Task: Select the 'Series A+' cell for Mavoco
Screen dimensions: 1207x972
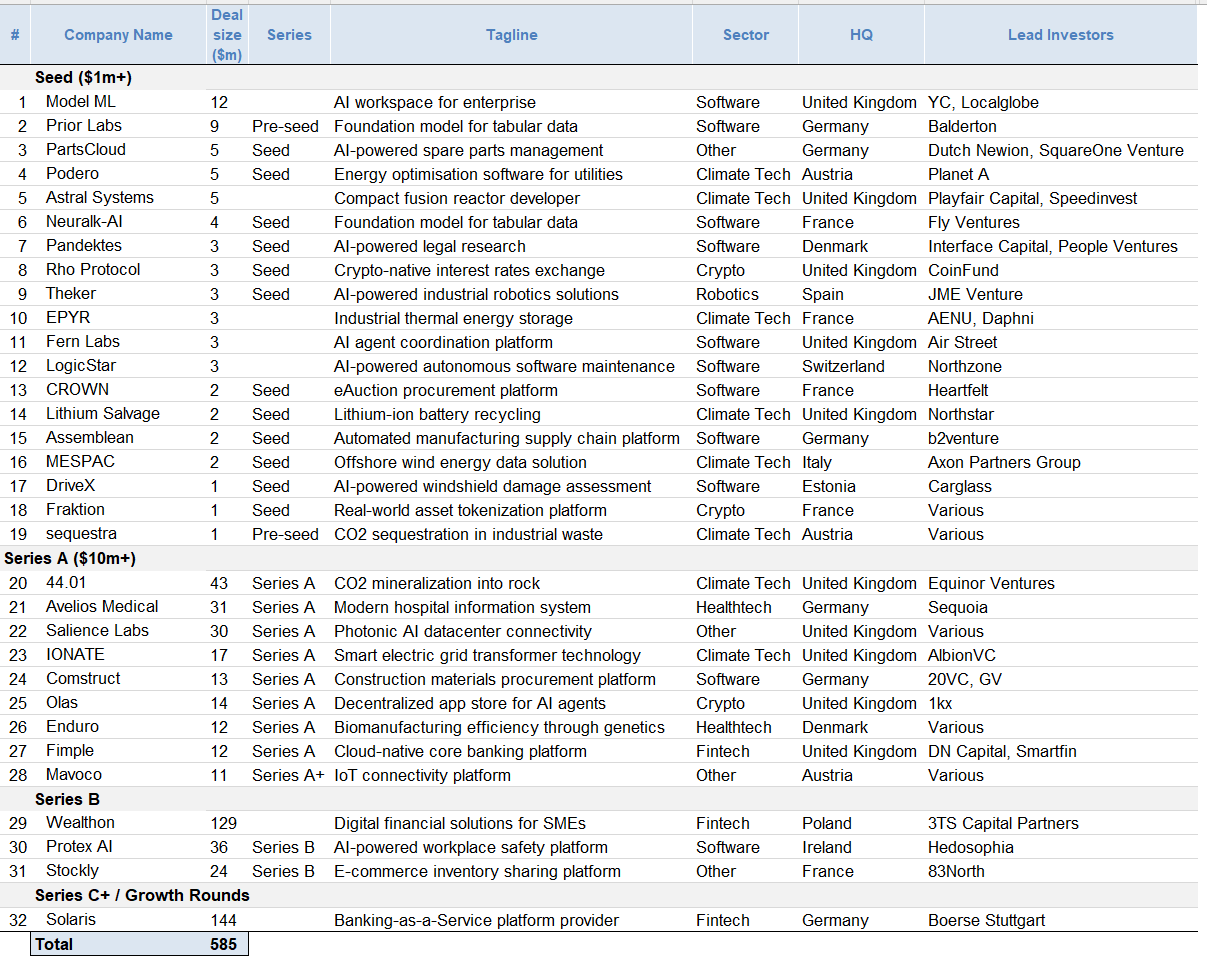Action: 288,775
